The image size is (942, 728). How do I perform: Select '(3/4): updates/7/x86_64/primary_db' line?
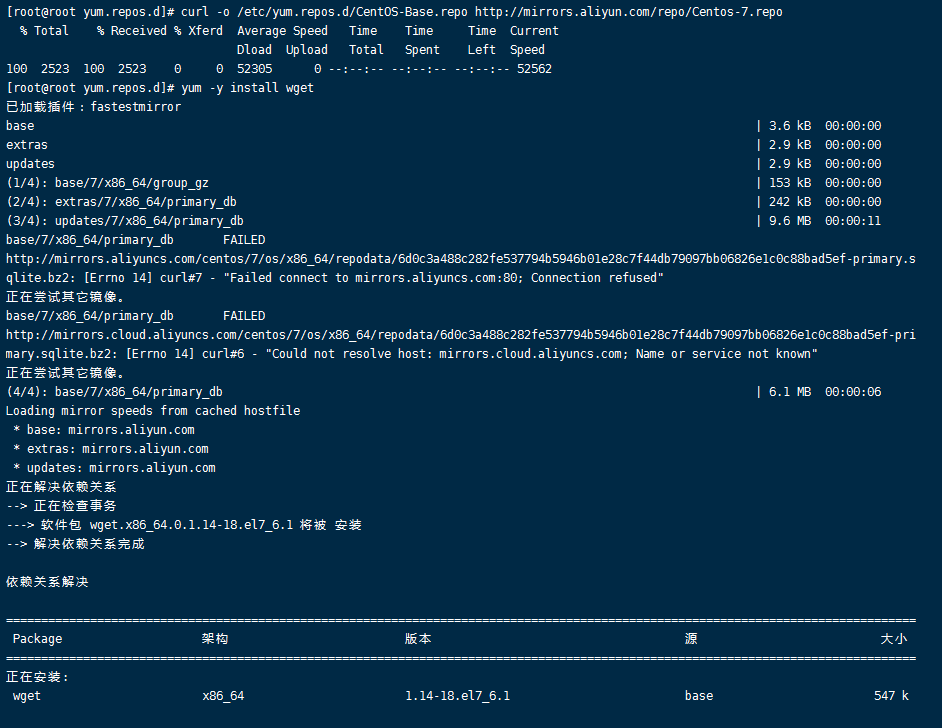point(443,221)
